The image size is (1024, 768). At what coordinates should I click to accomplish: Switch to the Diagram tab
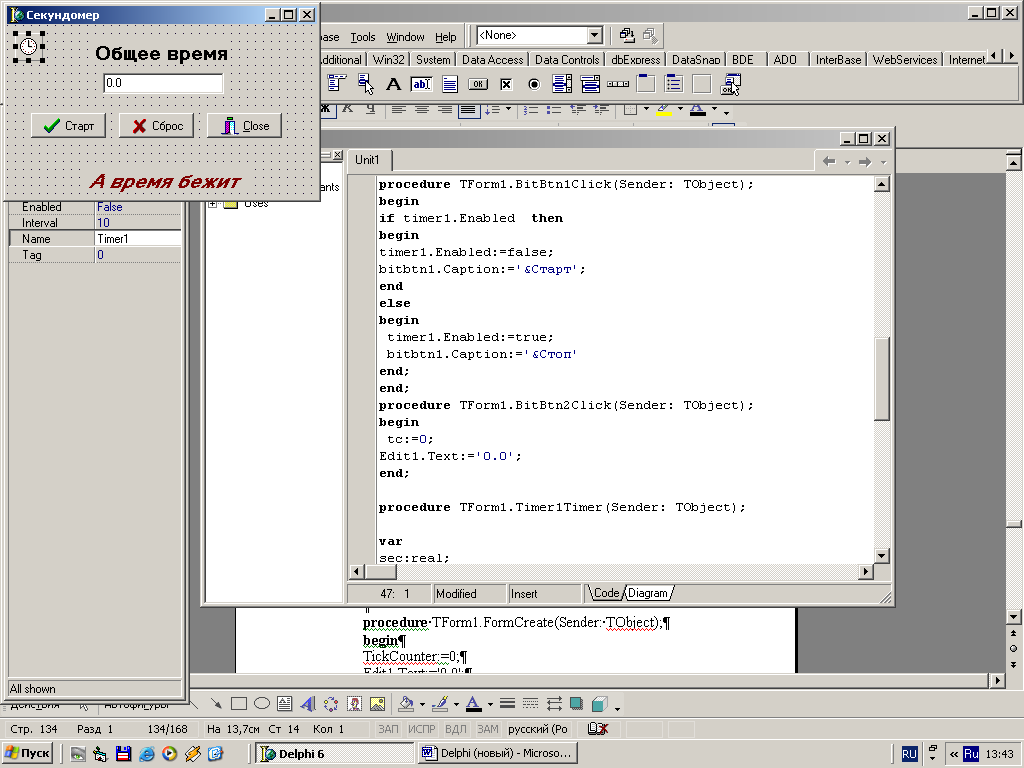(x=647, y=593)
